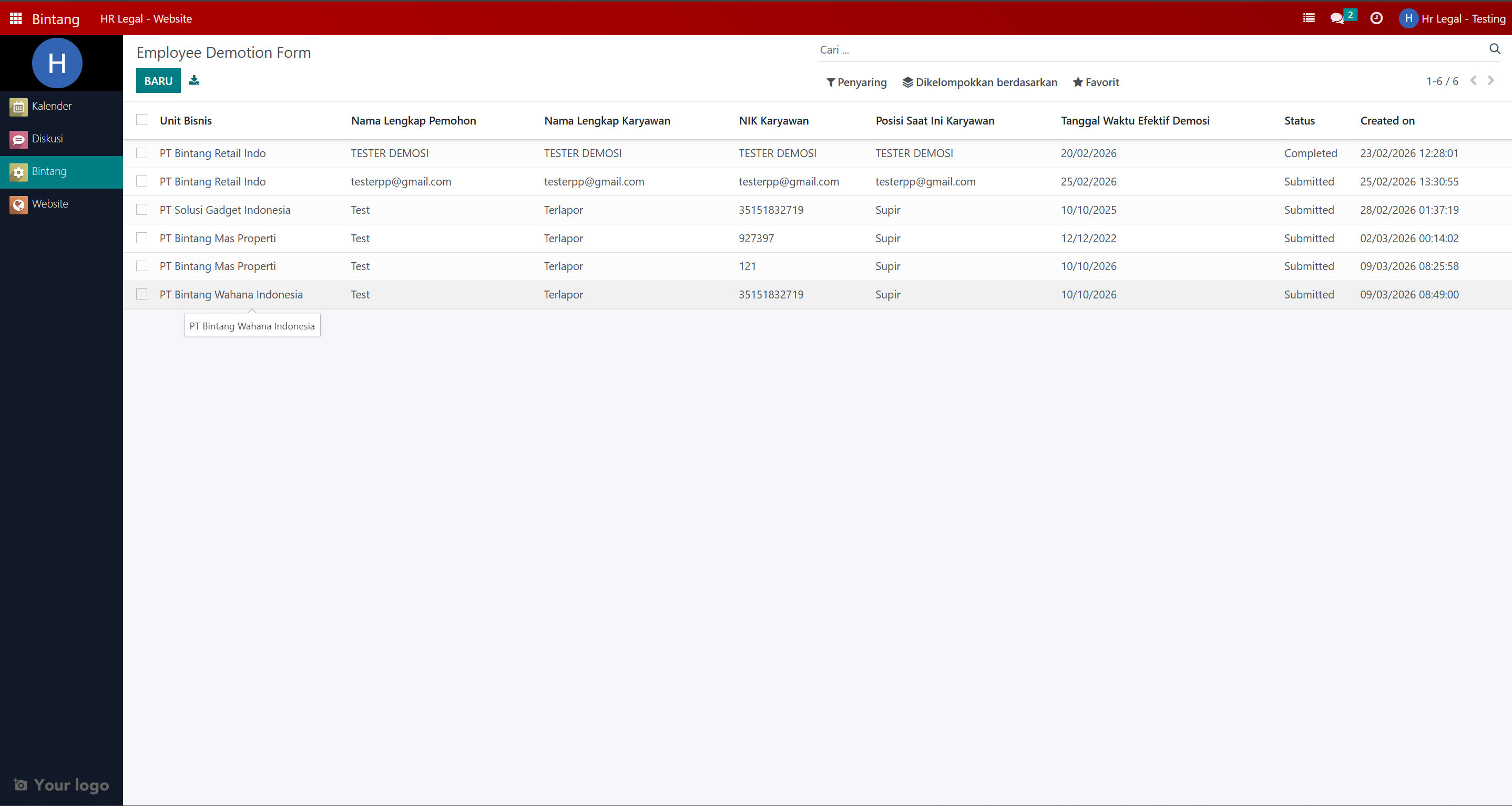Open the activities clock icon
1512x806 pixels.
click(x=1376, y=18)
